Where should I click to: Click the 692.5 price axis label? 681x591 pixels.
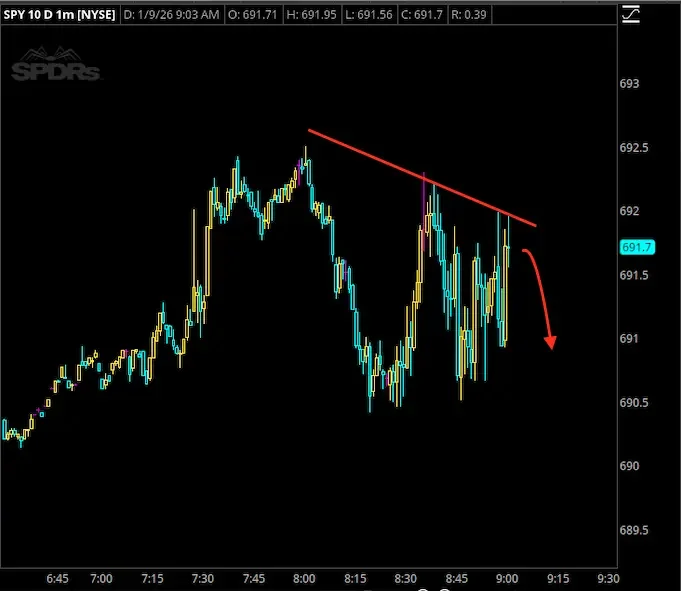pos(634,148)
